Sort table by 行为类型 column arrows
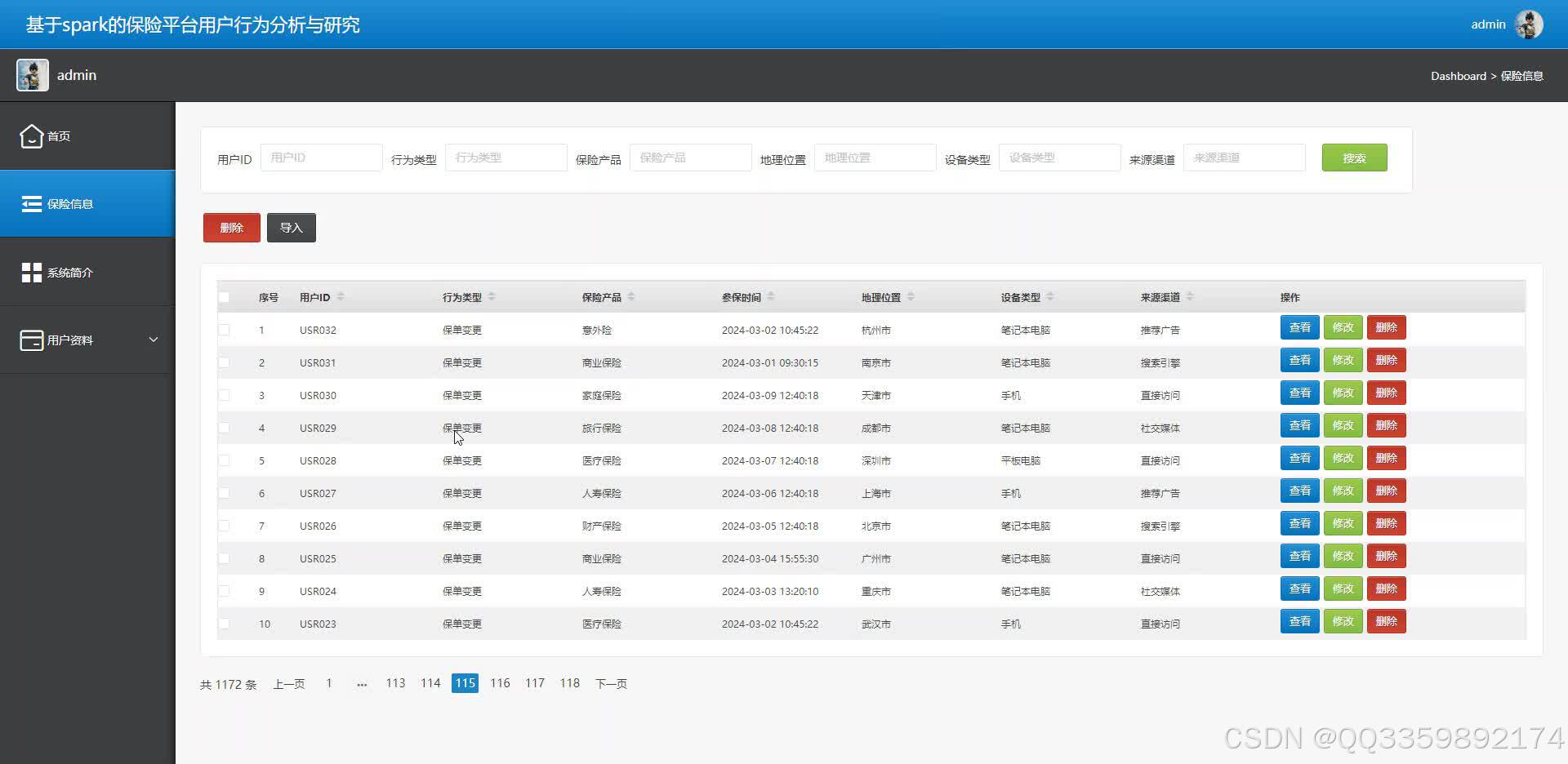 click(492, 296)
